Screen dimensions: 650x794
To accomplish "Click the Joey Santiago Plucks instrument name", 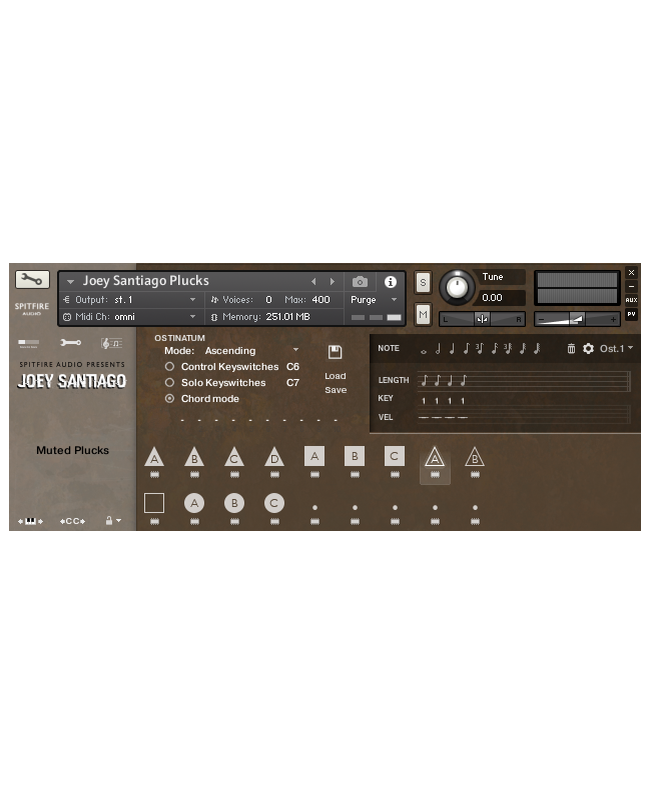I will pos(146,281).
